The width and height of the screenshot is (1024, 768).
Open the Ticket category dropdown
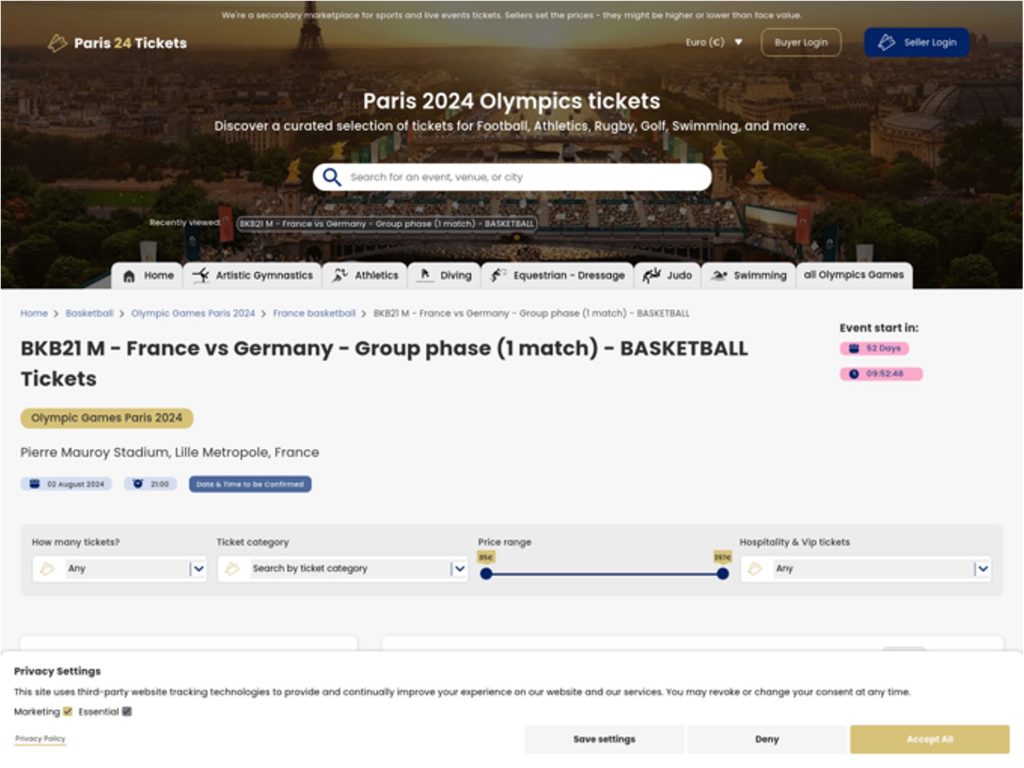[x=459, y=569]
